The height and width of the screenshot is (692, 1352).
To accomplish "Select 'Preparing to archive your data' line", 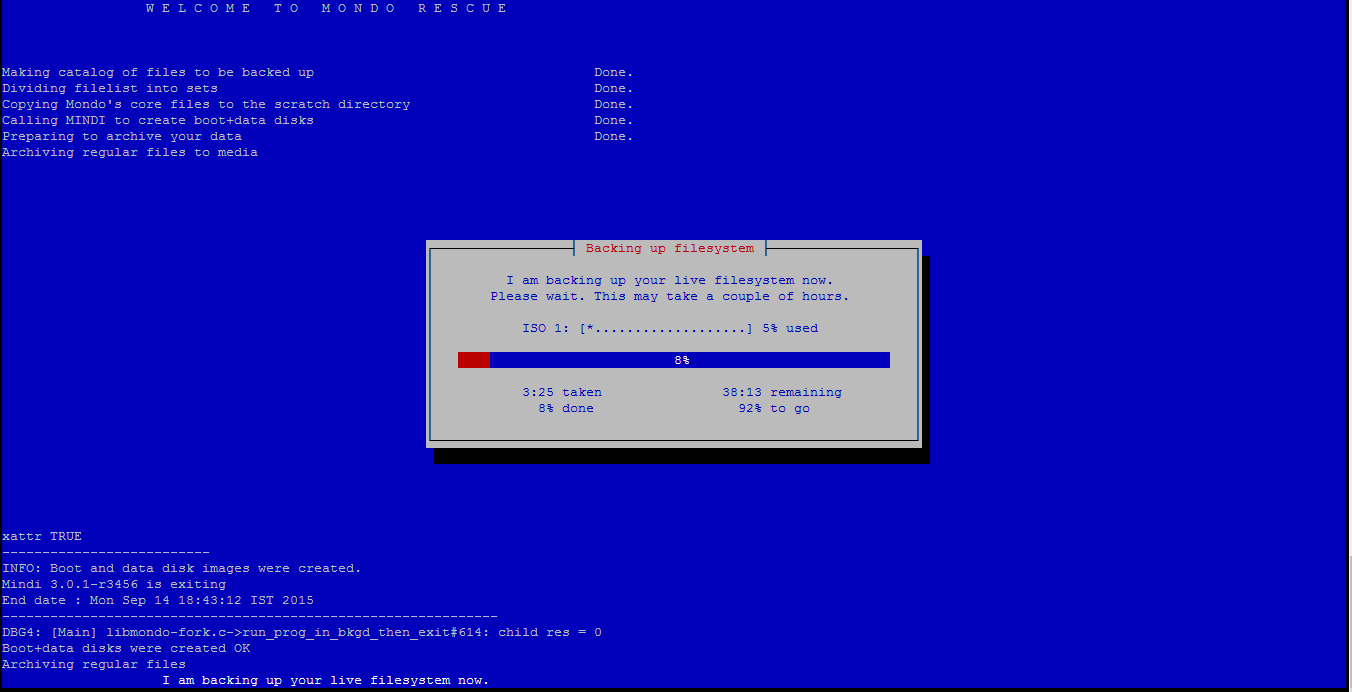I will click(122, 136).
